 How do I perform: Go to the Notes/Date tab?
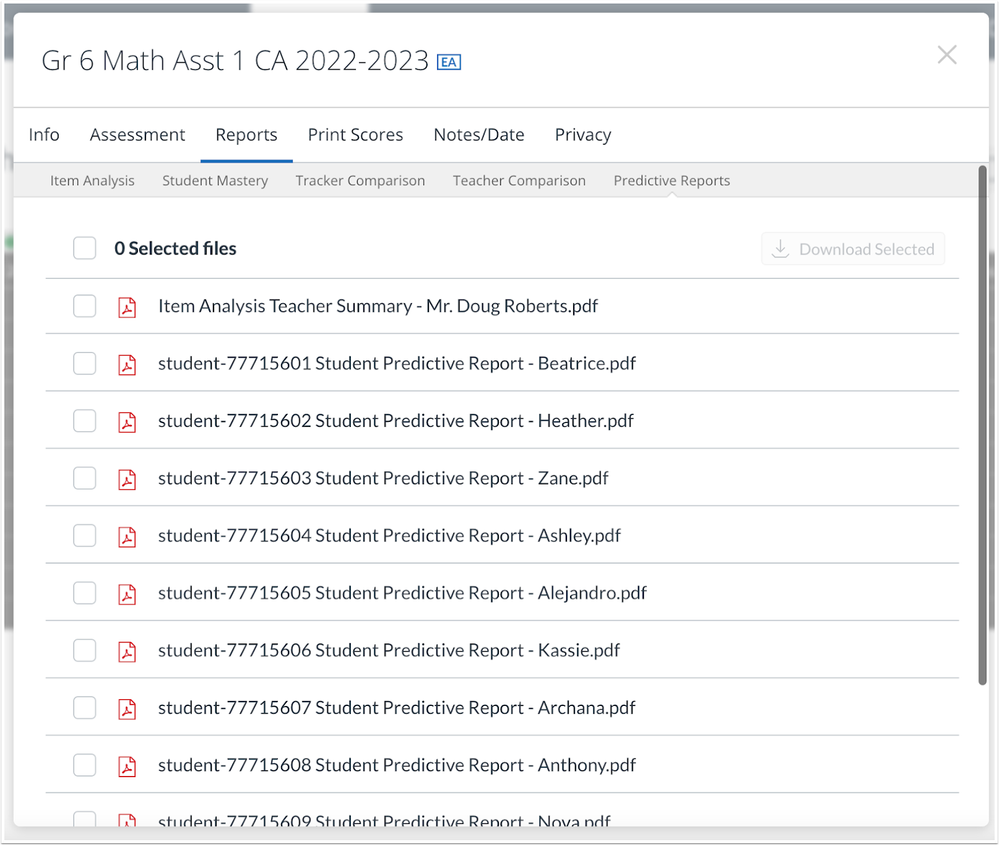point(479,134)
